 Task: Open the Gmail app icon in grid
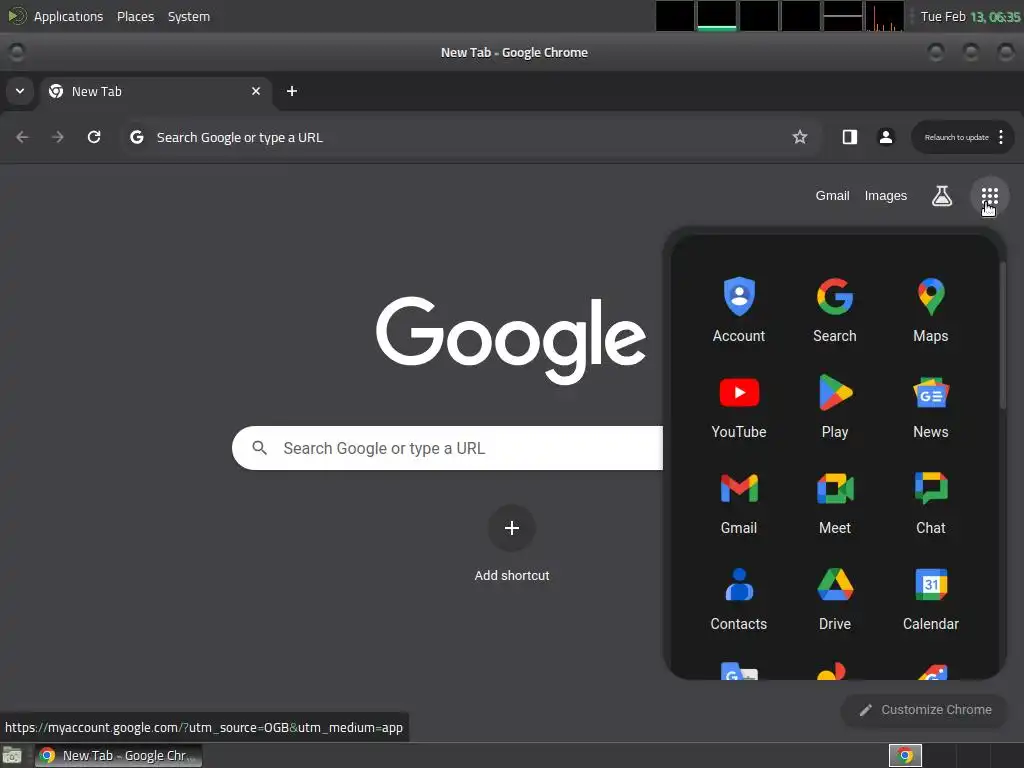[739, 502]
